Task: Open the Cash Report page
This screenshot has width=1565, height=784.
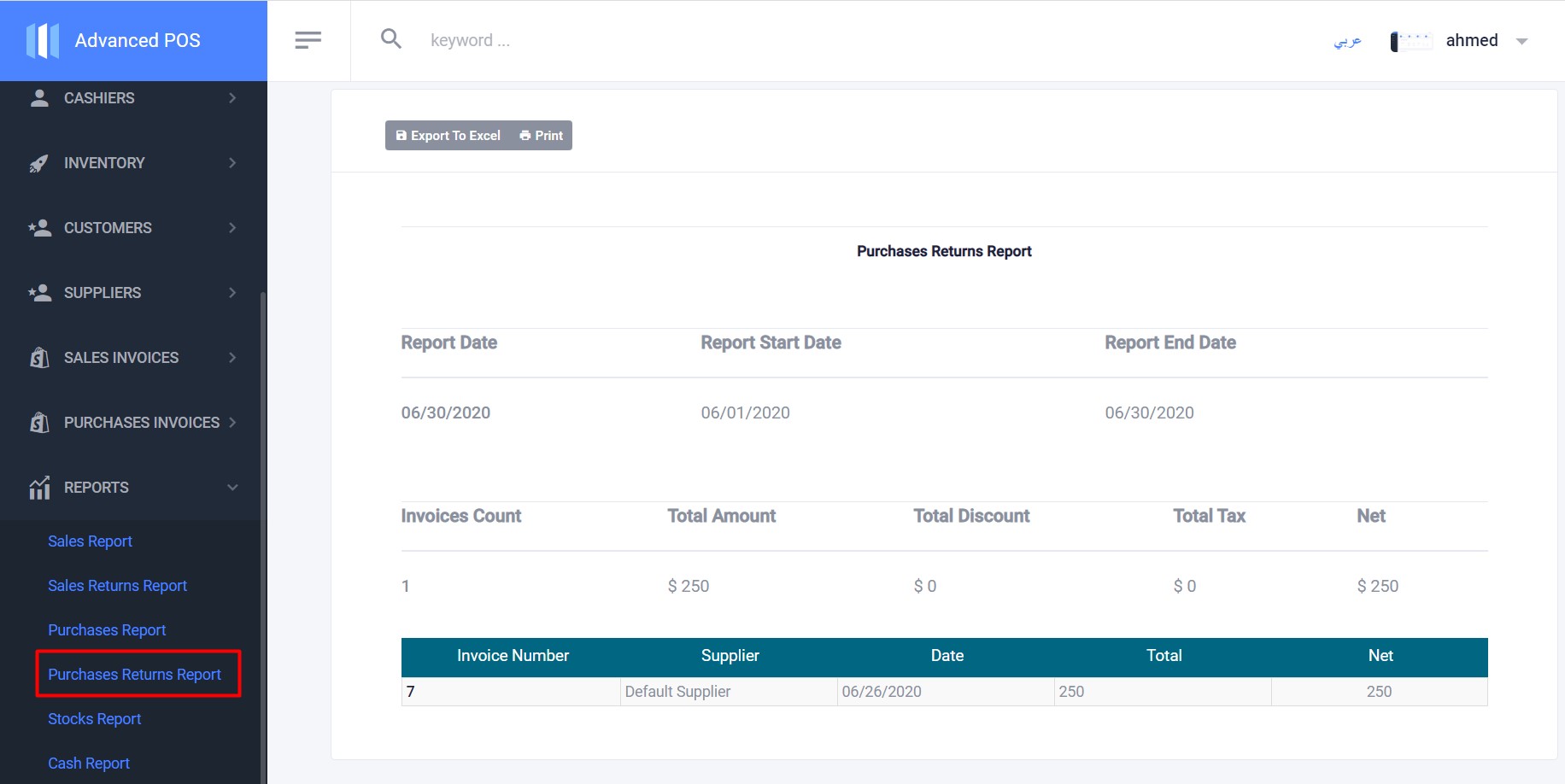Action: 89,764
